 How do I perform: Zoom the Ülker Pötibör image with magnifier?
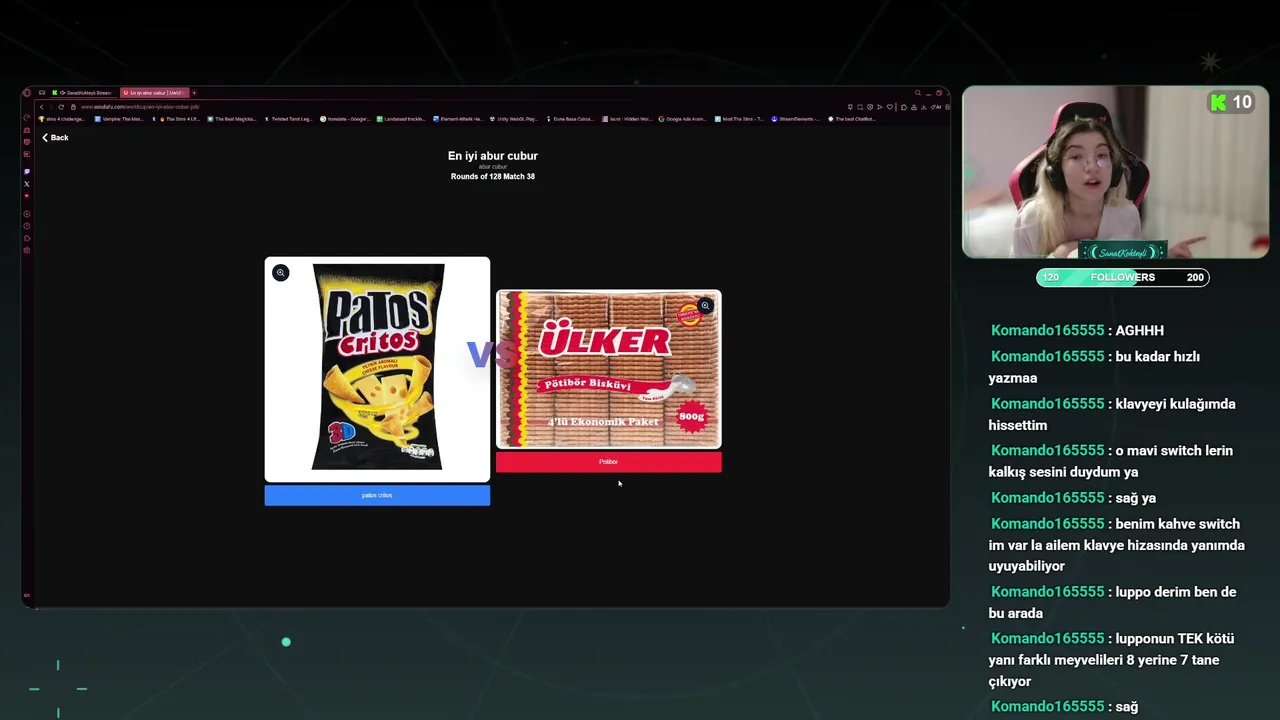pyautogui.click(x=705, y=306)
